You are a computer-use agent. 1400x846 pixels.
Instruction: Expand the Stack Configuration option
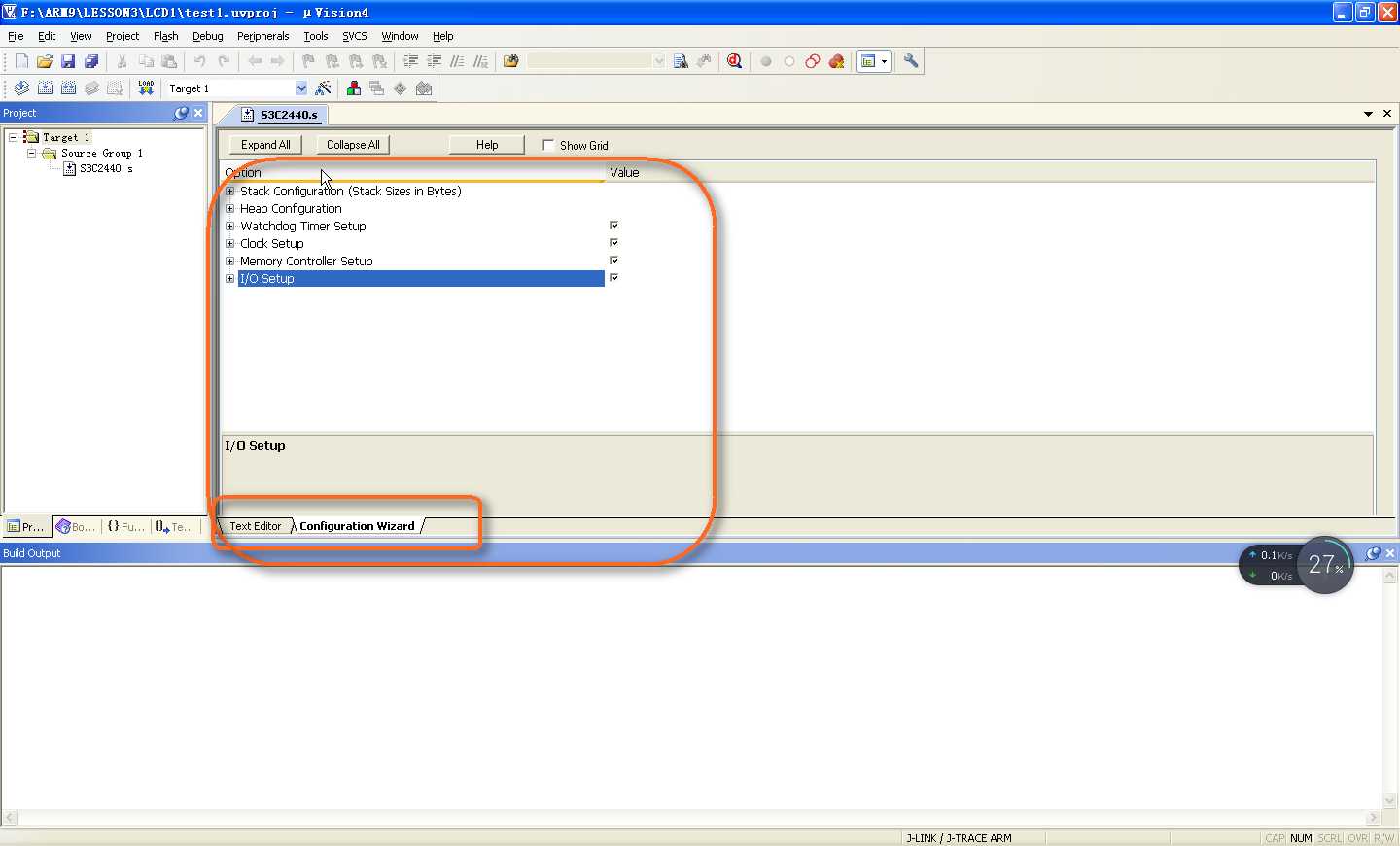(x=230, y=192)
